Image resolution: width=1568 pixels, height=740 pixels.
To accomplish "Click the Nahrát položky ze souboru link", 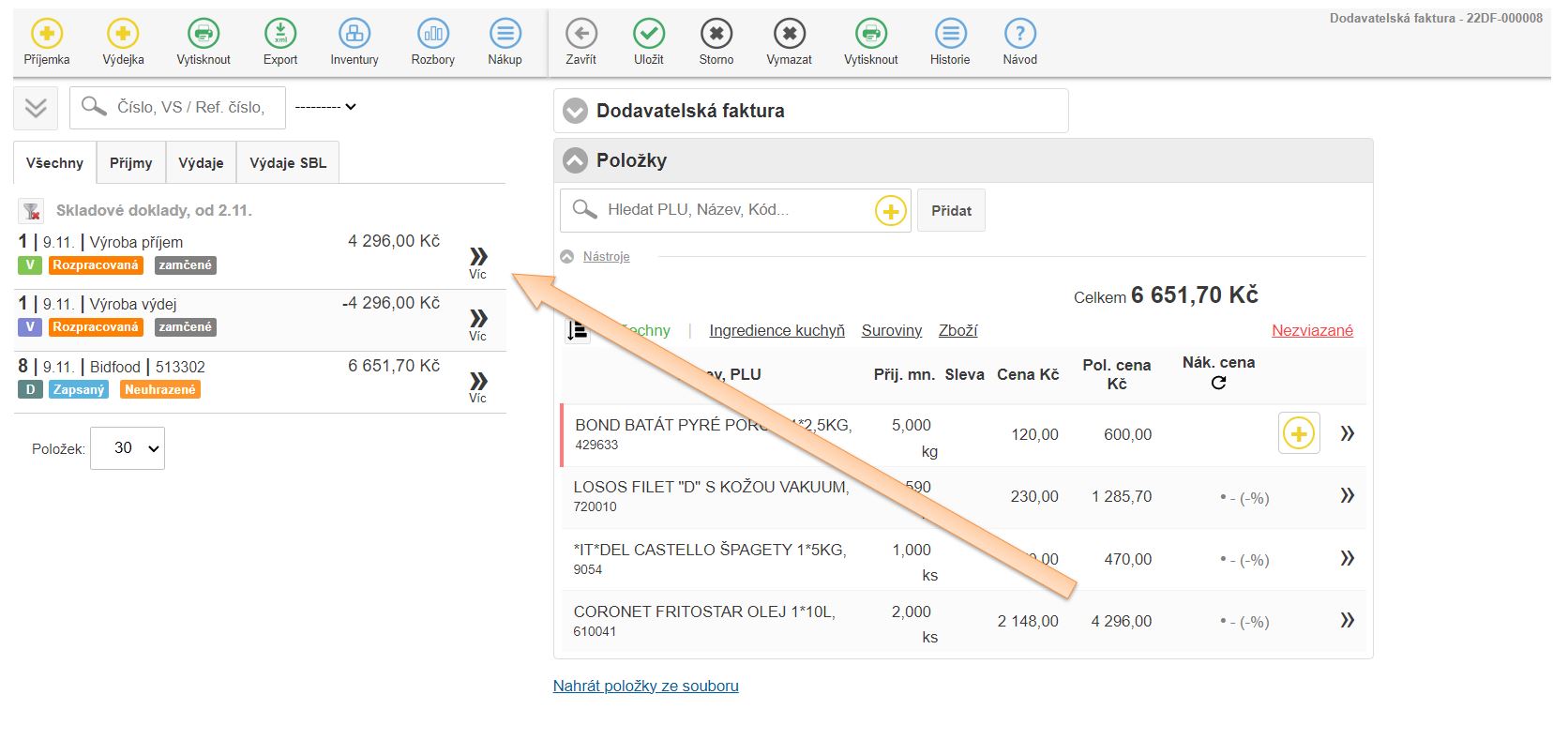I will pyautogui.click(x=645, y=686).
